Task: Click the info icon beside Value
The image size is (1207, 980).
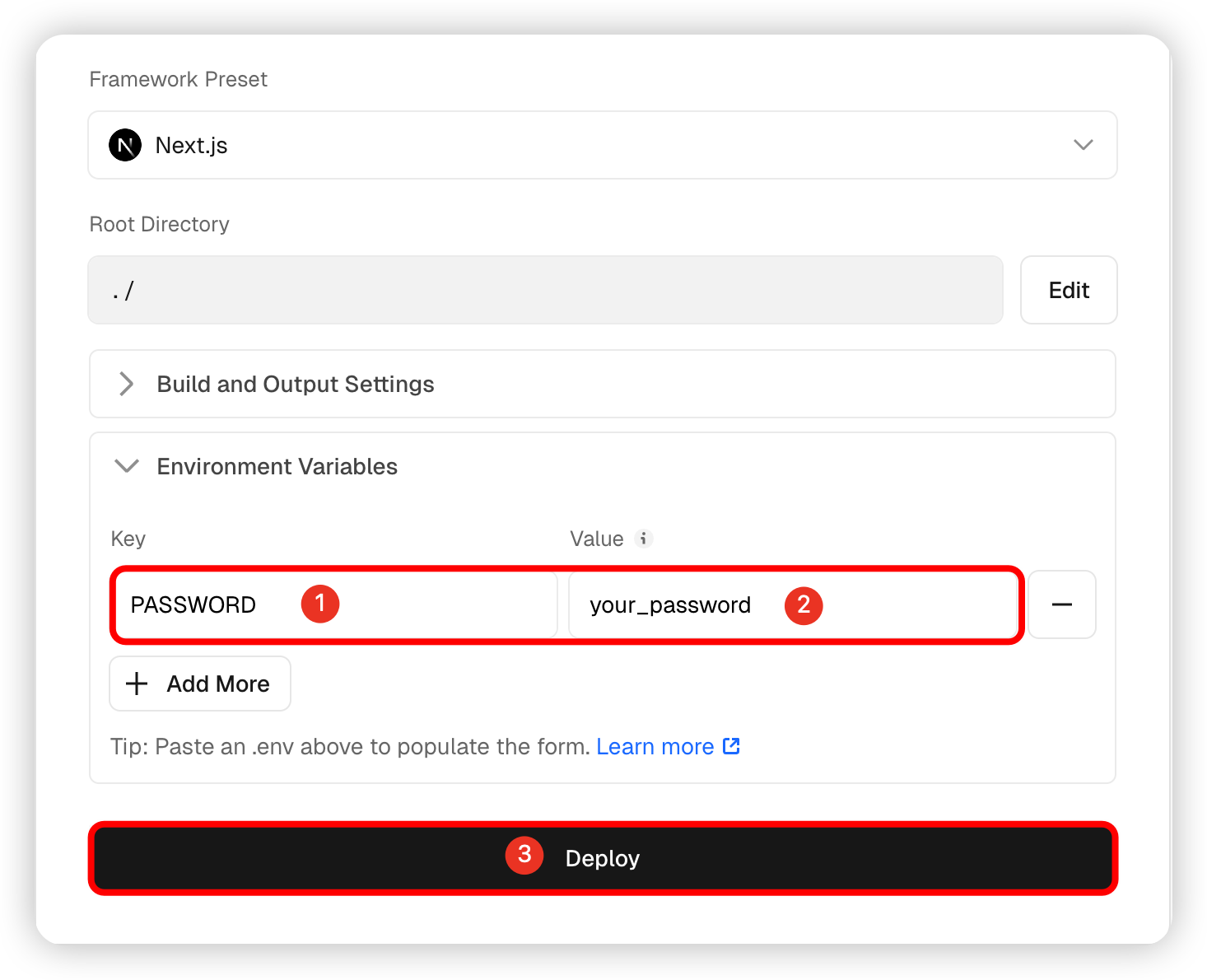Action: click(x=644, y=539)
